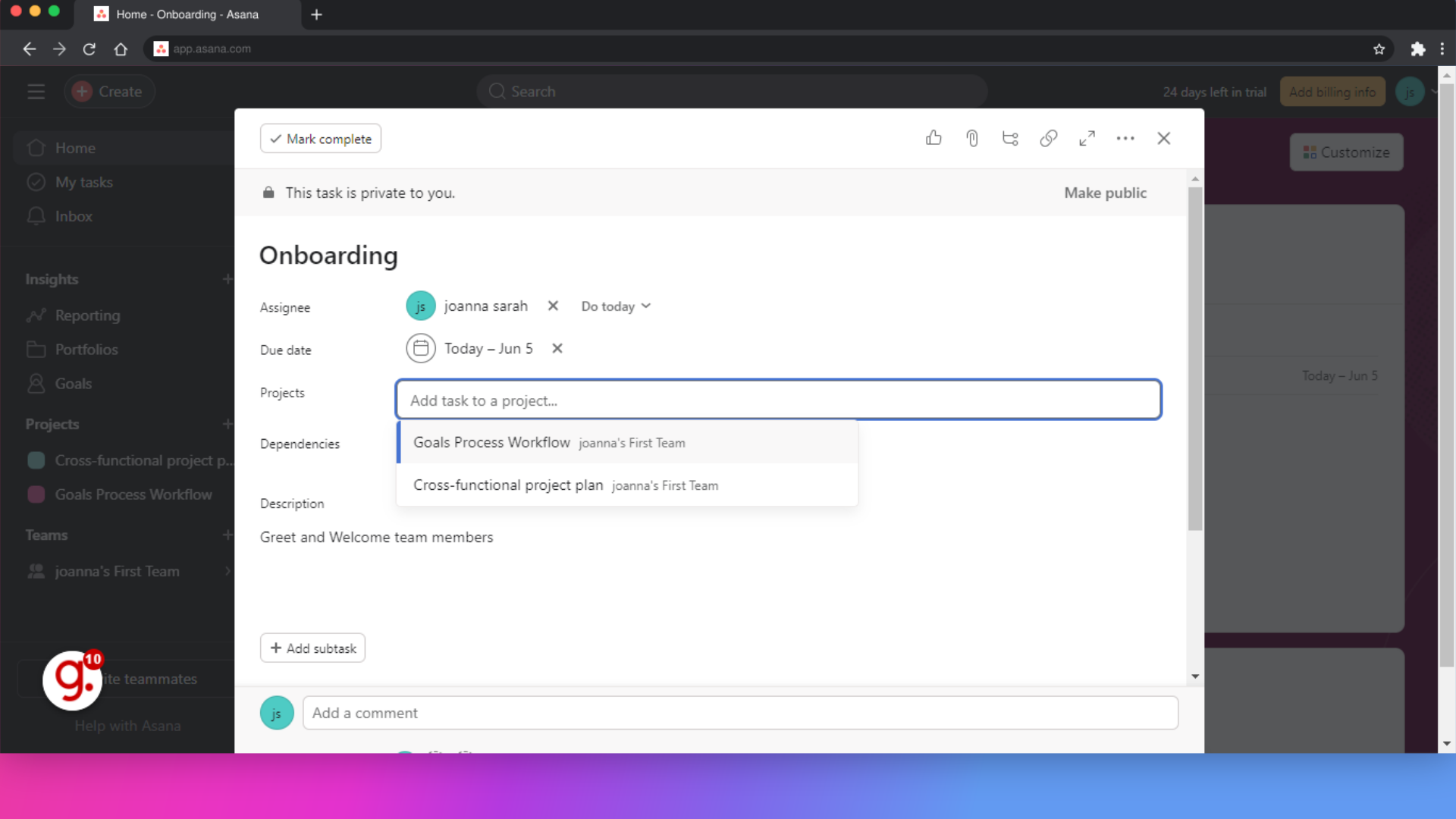Viewport: 1456px width, 819px height.
Task: Click the more options ellipsis icon
Action: [1125, 138]
